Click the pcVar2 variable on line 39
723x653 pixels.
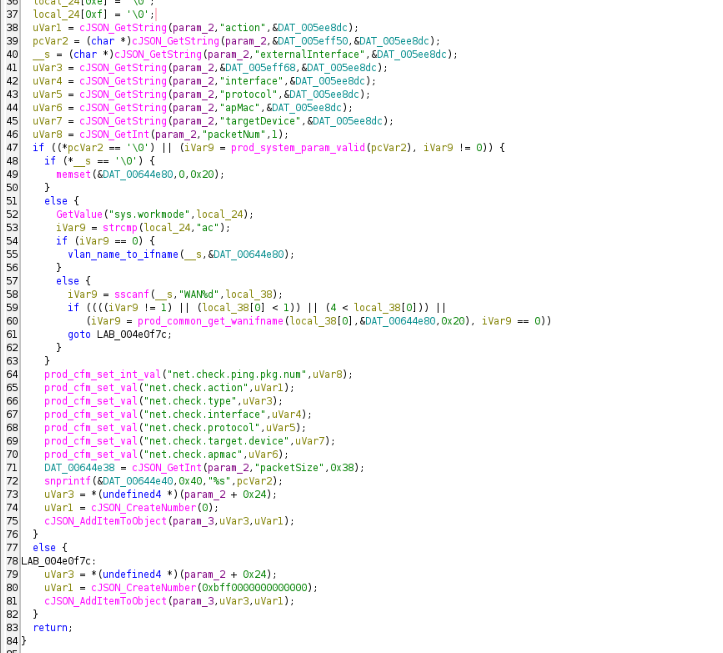[x=50, y=41]
